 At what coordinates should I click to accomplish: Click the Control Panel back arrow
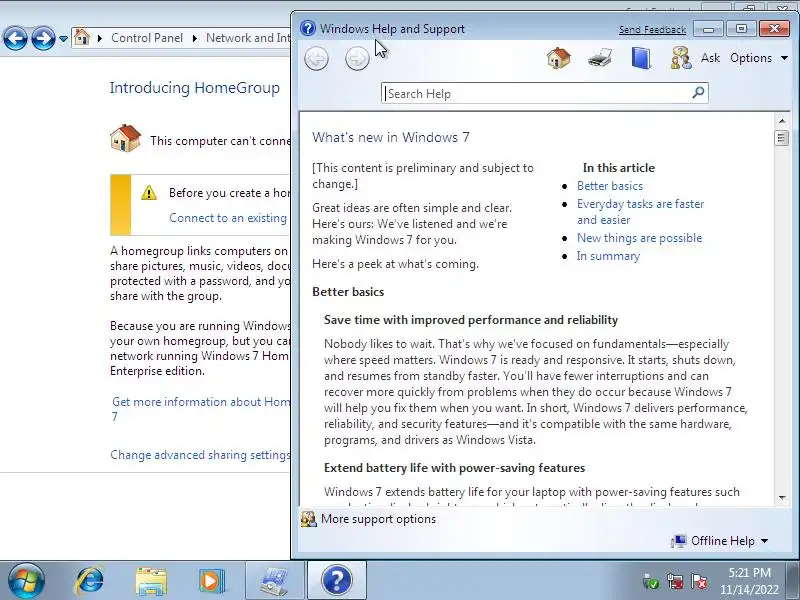[15, 38]
